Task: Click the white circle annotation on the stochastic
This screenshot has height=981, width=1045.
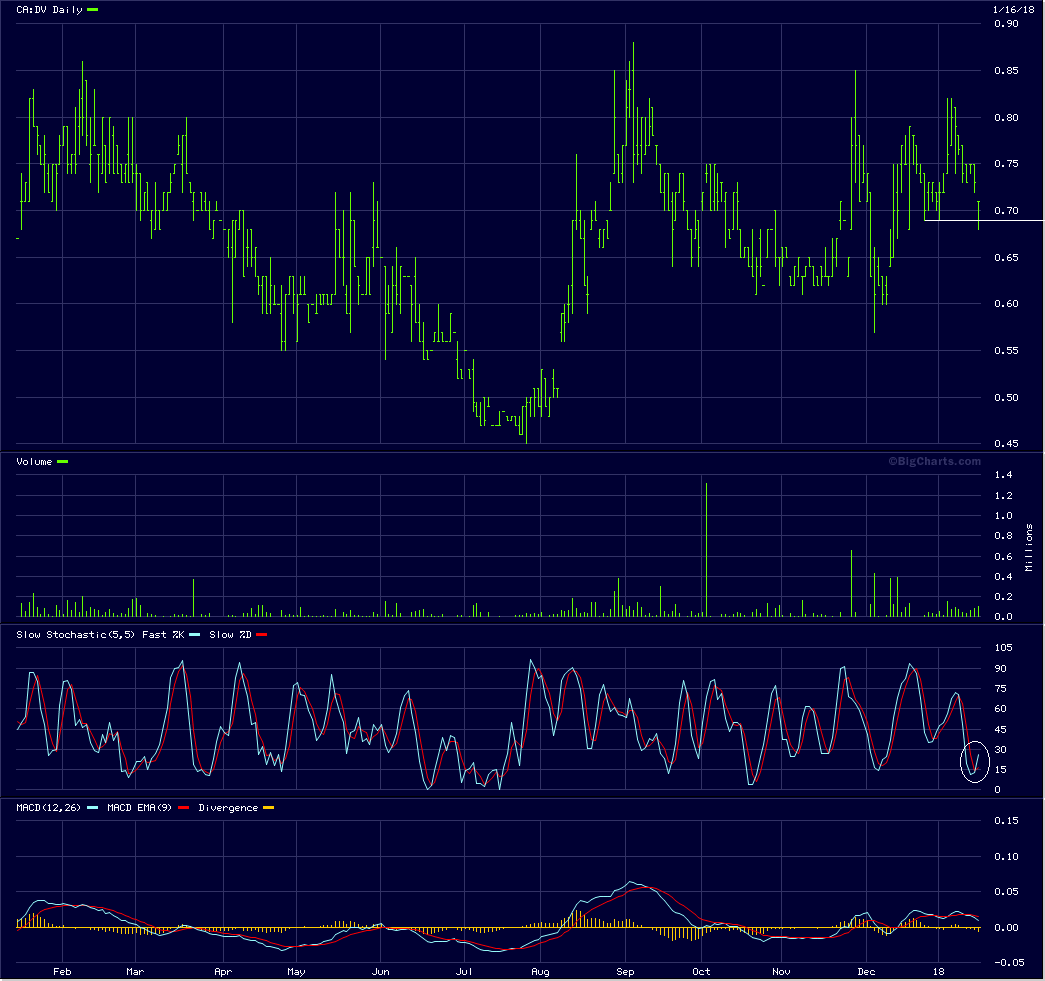Action: [x=974, y=761]
